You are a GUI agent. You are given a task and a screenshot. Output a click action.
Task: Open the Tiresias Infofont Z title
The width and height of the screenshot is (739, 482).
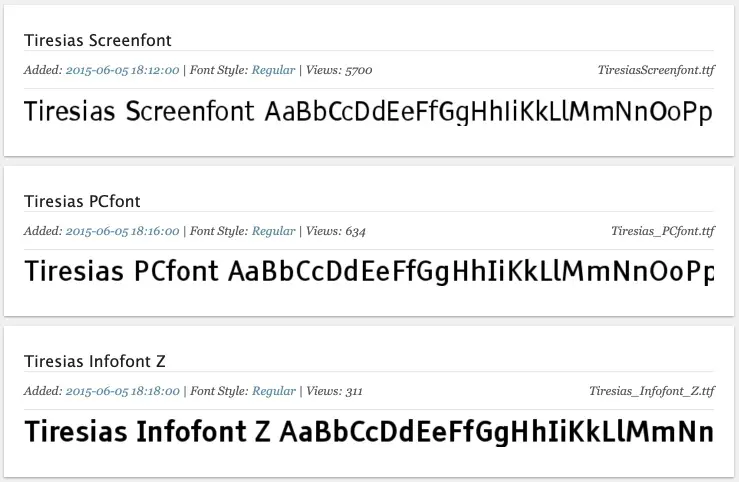[100, 361]
